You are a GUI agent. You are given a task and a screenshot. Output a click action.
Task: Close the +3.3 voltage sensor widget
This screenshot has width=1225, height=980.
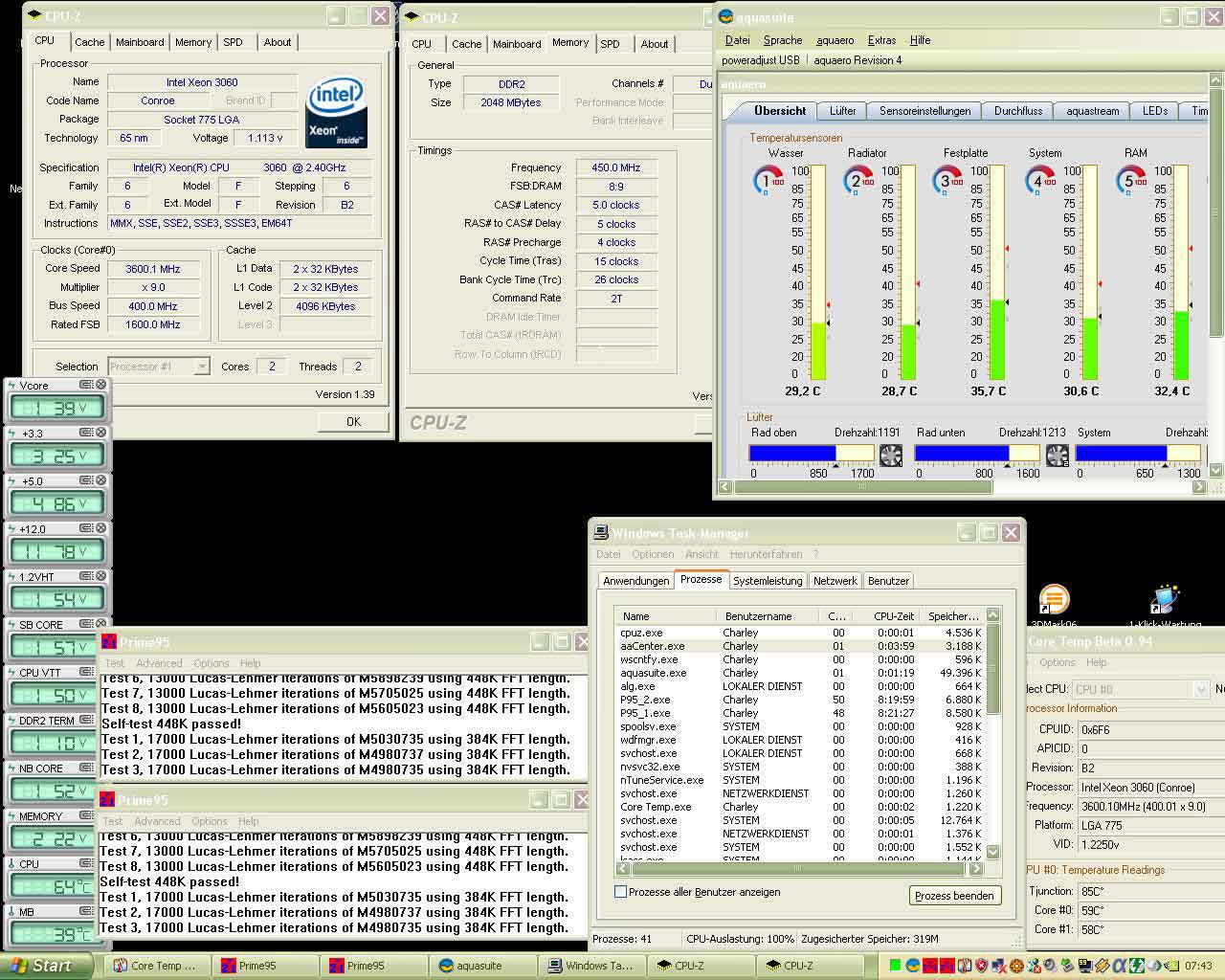pos(100,433)
